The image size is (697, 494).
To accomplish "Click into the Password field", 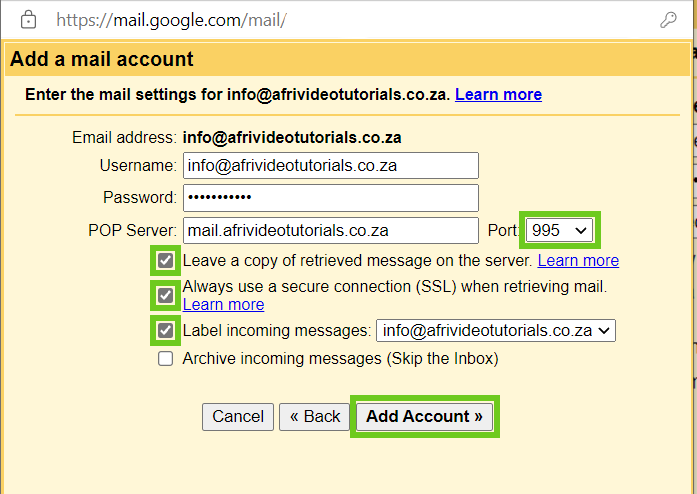I will tap(331, 198).
